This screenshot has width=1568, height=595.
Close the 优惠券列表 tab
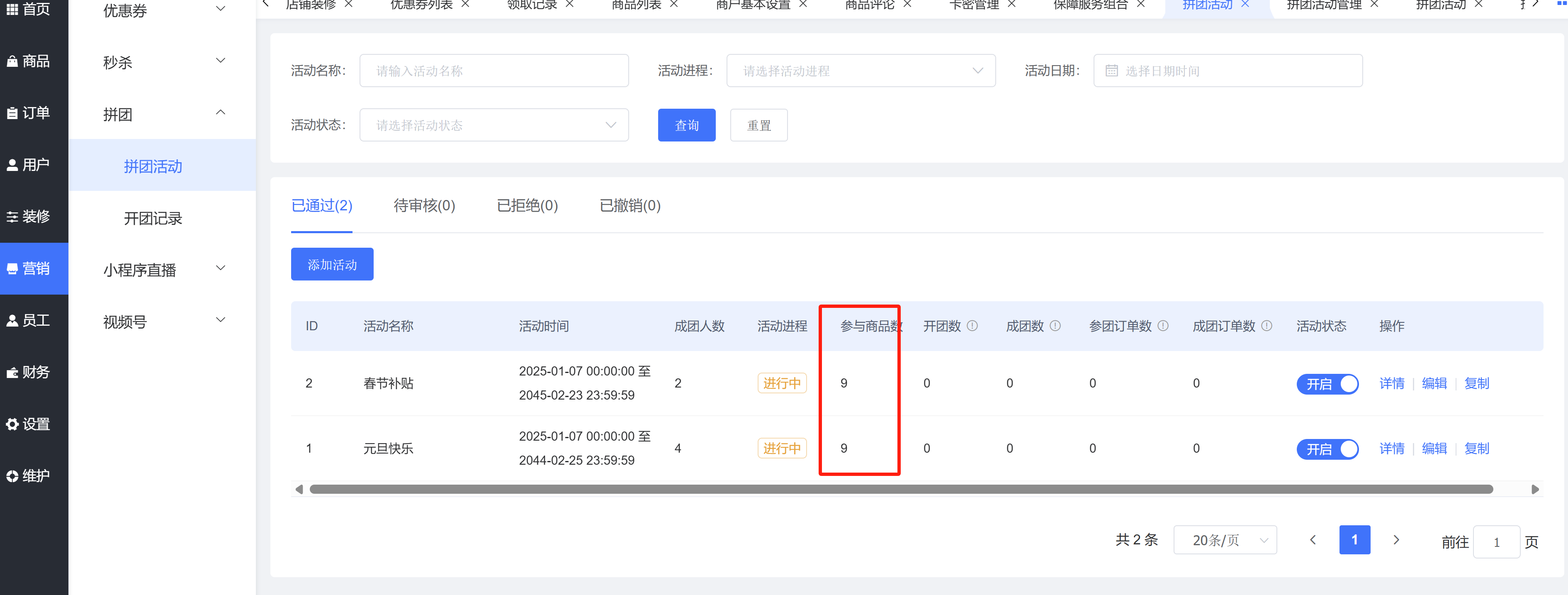click(465, 4)
